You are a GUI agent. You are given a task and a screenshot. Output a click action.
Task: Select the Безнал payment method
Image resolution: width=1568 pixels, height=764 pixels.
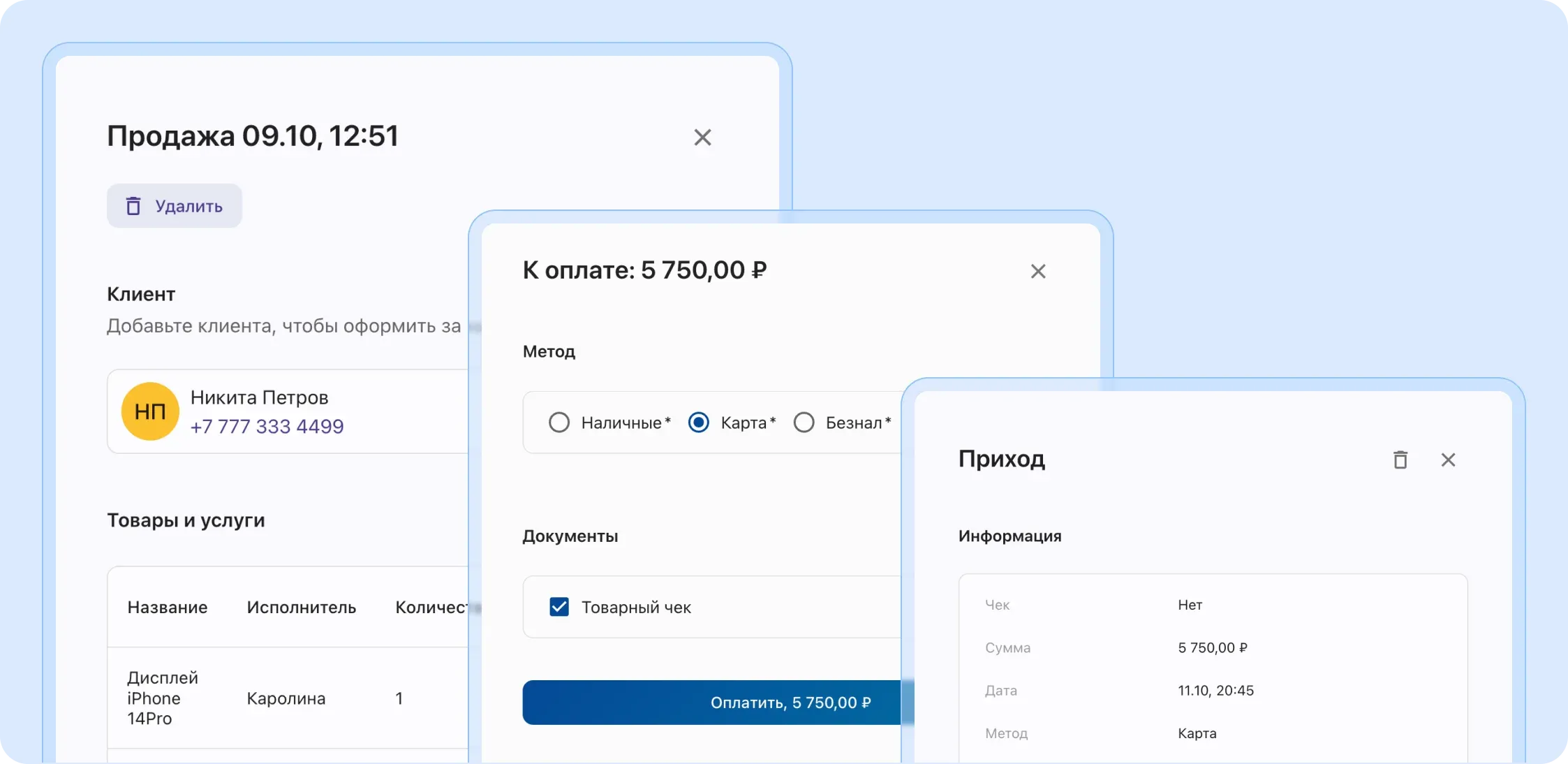[x=805, y=422]
